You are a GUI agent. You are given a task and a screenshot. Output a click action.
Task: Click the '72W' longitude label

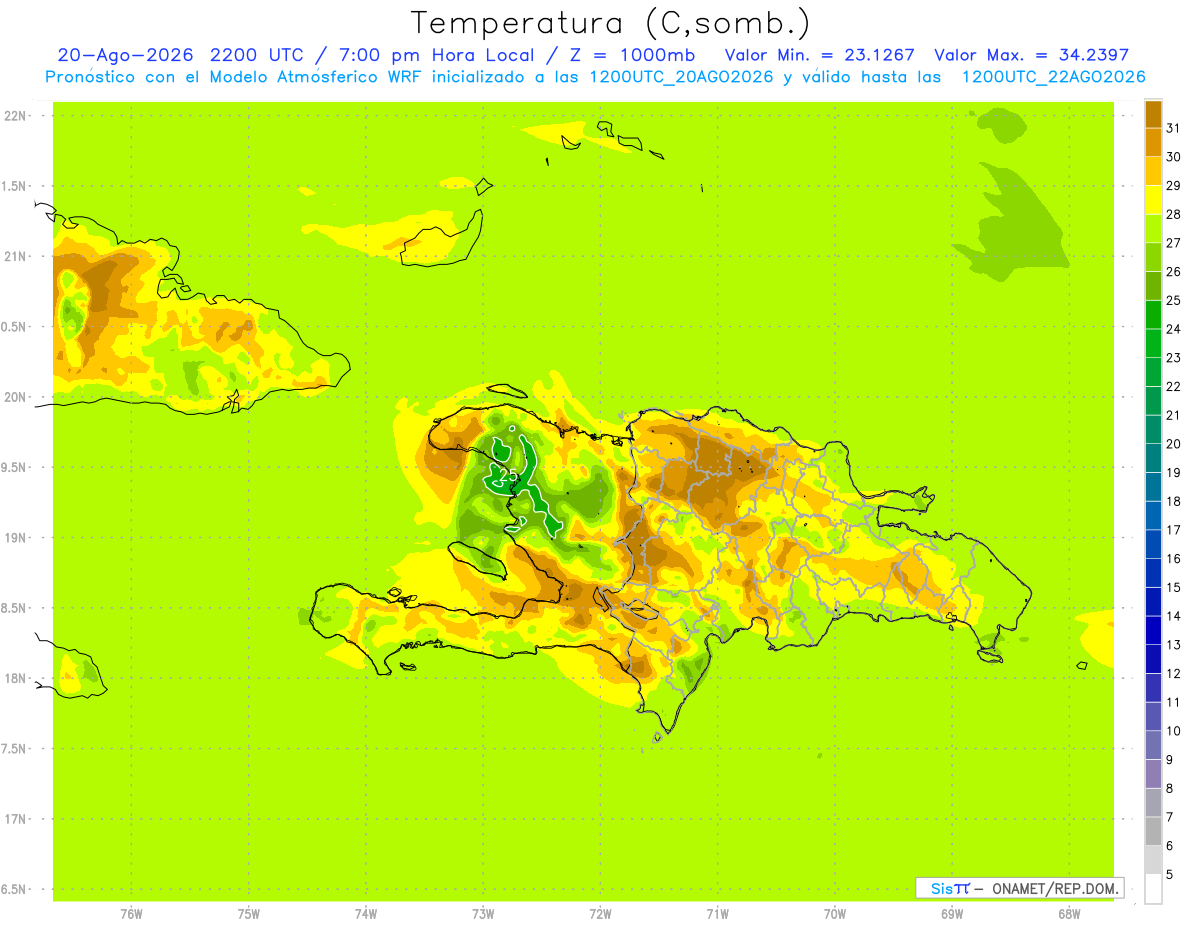click(600, 913)
